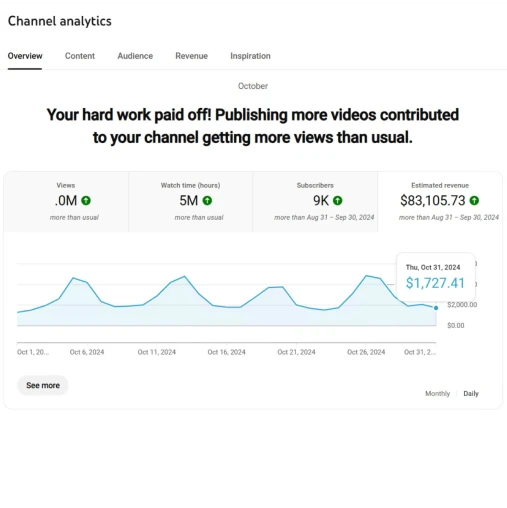Open the Overview tab

25,56
